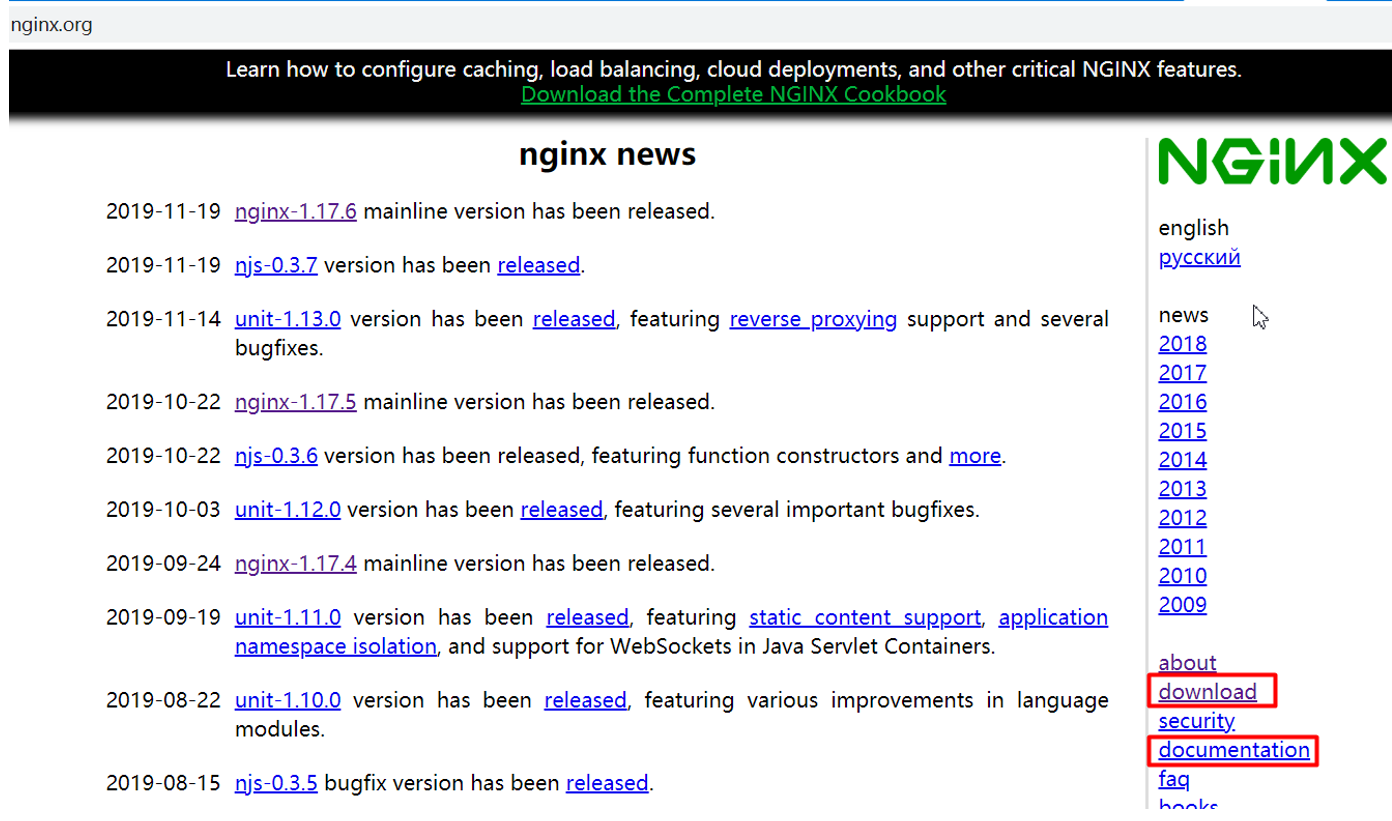Click the english language label
1392x821 pixels.
coord(1193,228)
